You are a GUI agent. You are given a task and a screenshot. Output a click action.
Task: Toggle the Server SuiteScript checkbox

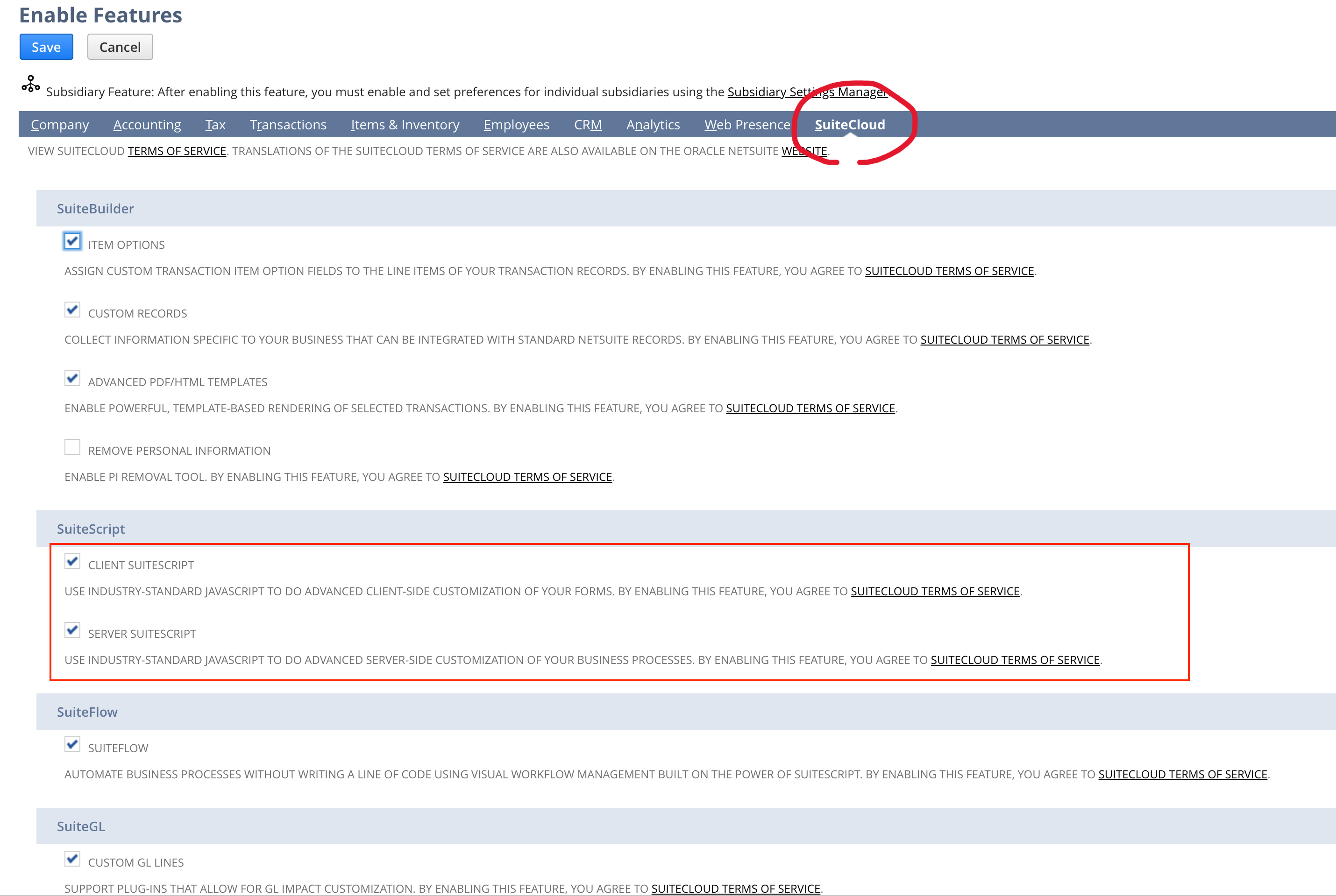click(72, 630)
